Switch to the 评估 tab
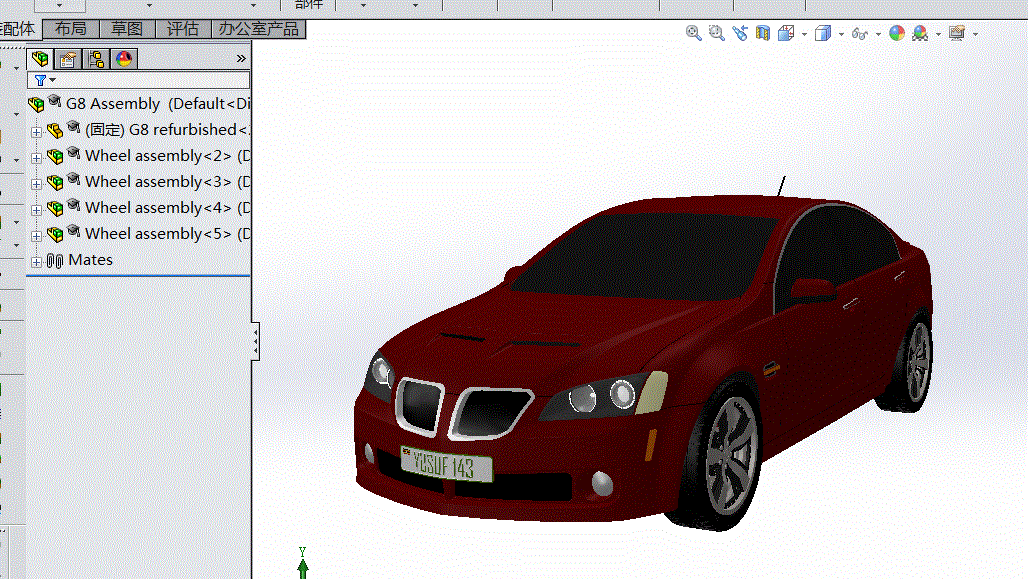 tap(182, 29)
